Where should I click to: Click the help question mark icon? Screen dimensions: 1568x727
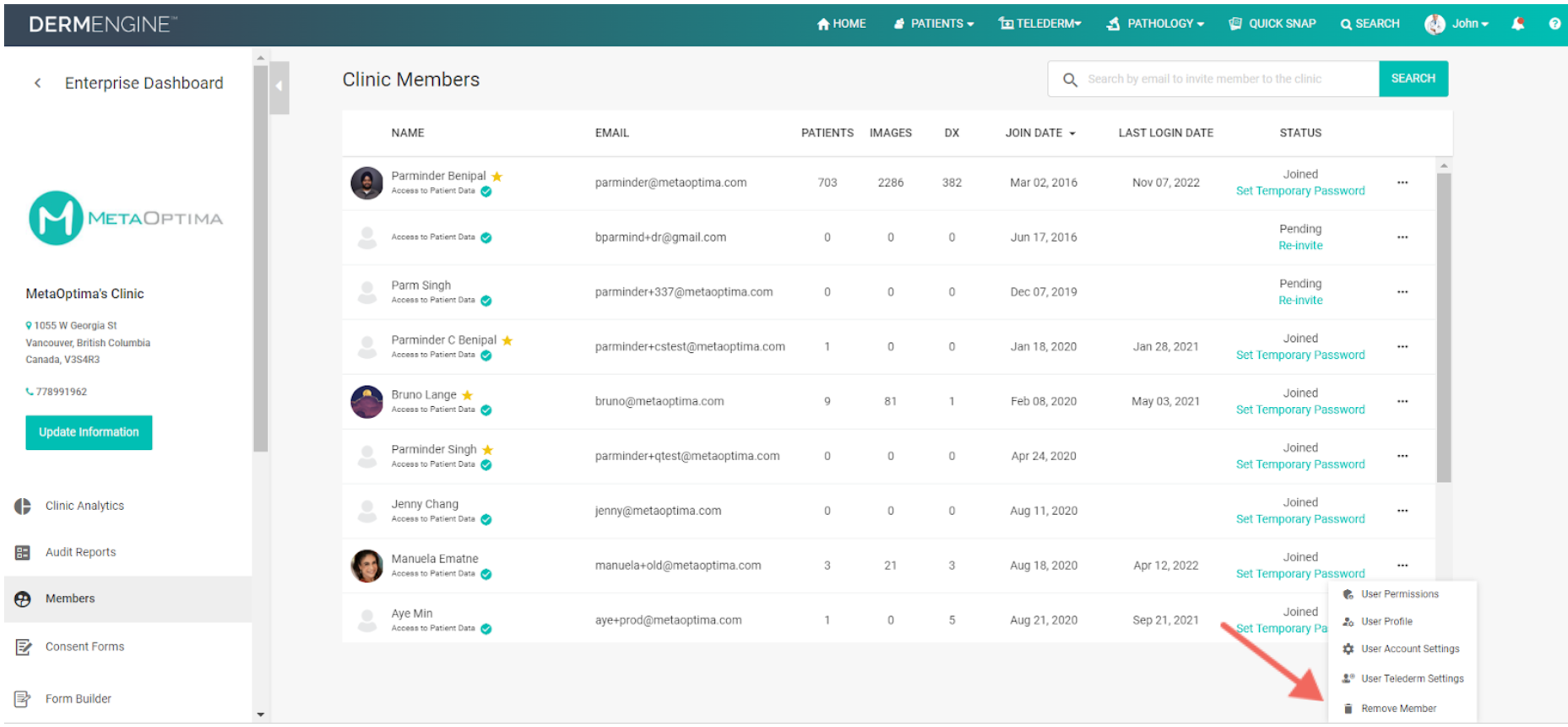1554,24
